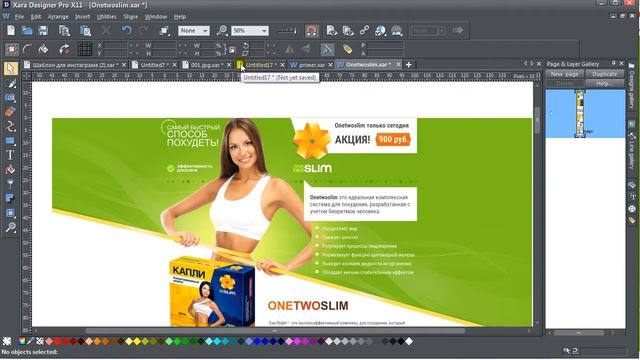Open the Window menu

156,17
